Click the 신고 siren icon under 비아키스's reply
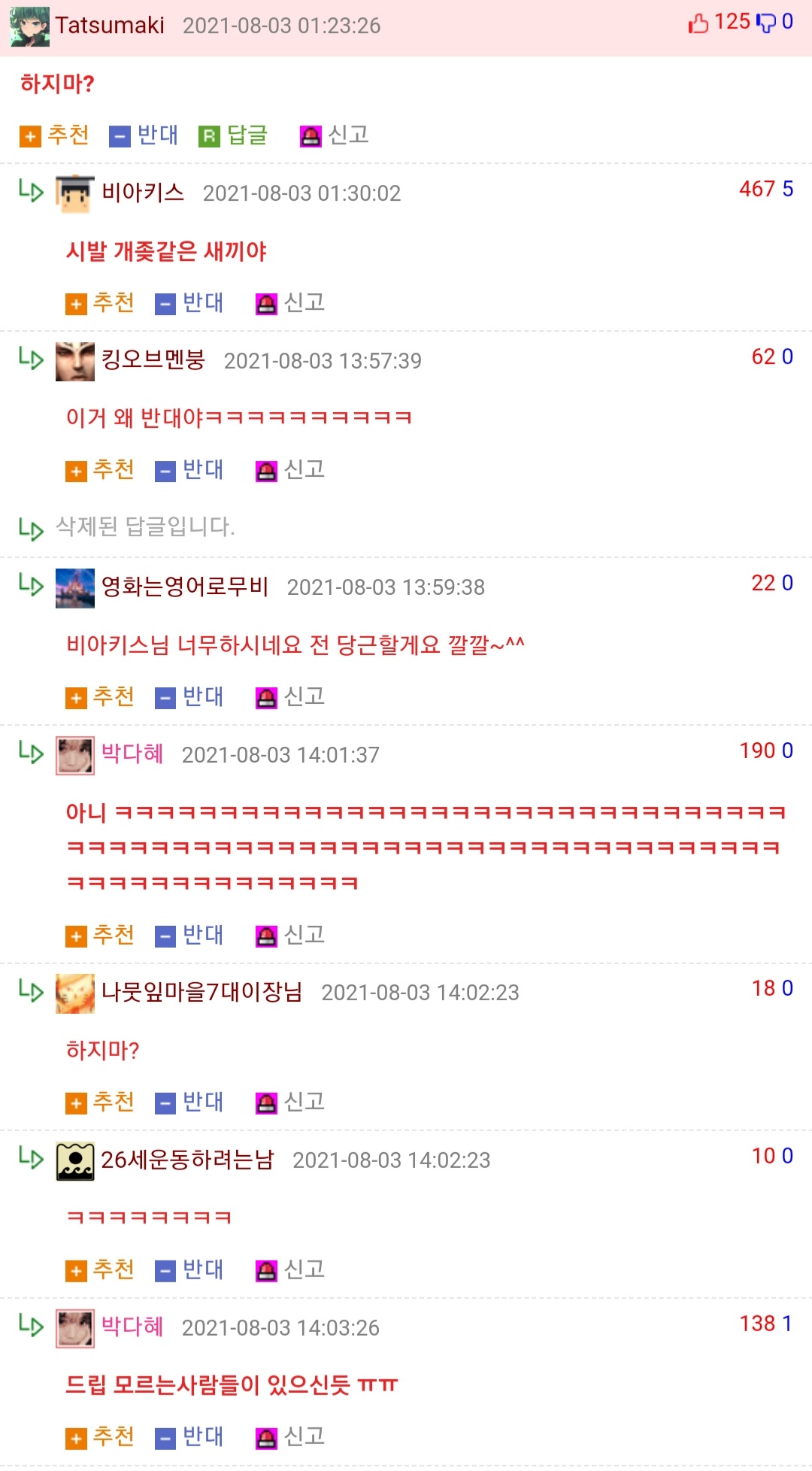The width and height of the screenshot is (812, 1471). click(267, 304)
